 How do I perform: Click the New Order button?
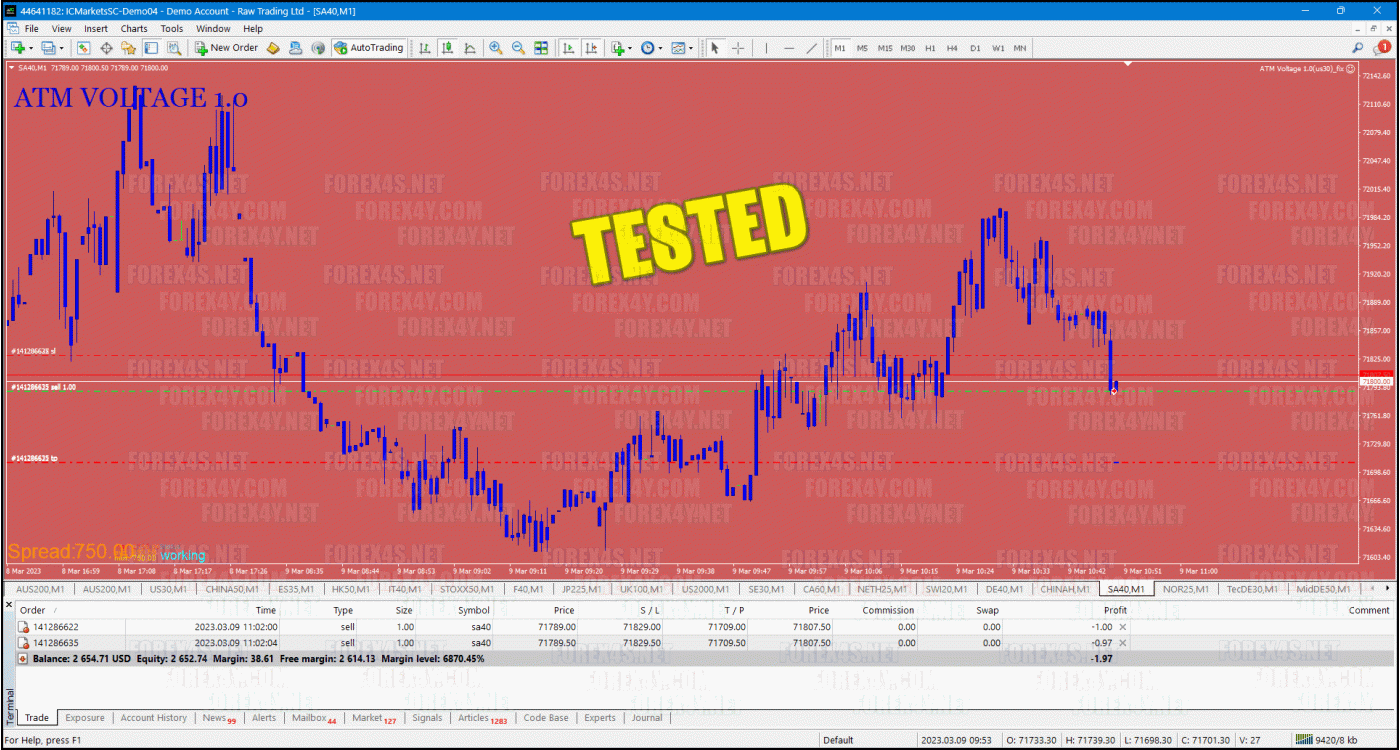[226, 47]
